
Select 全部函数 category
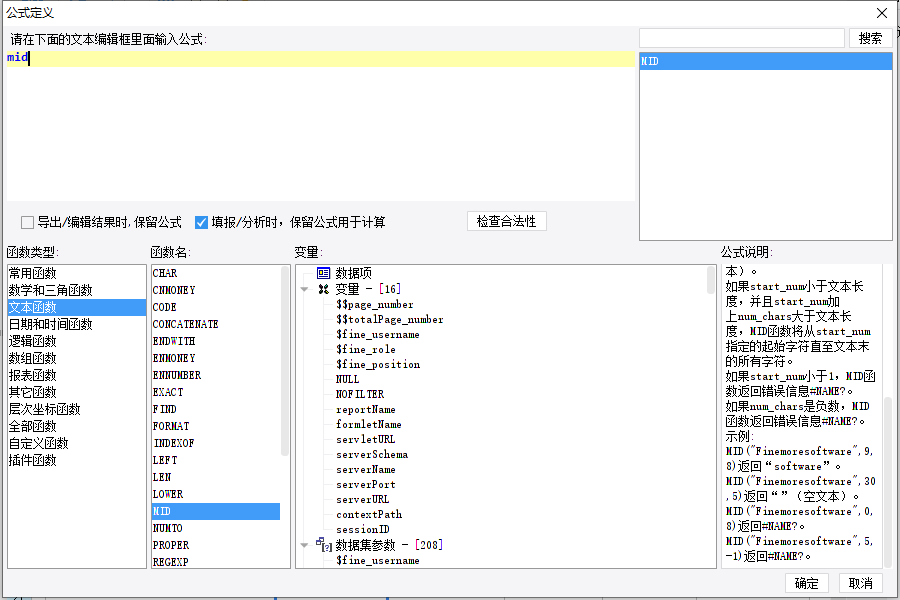(76, 426)
